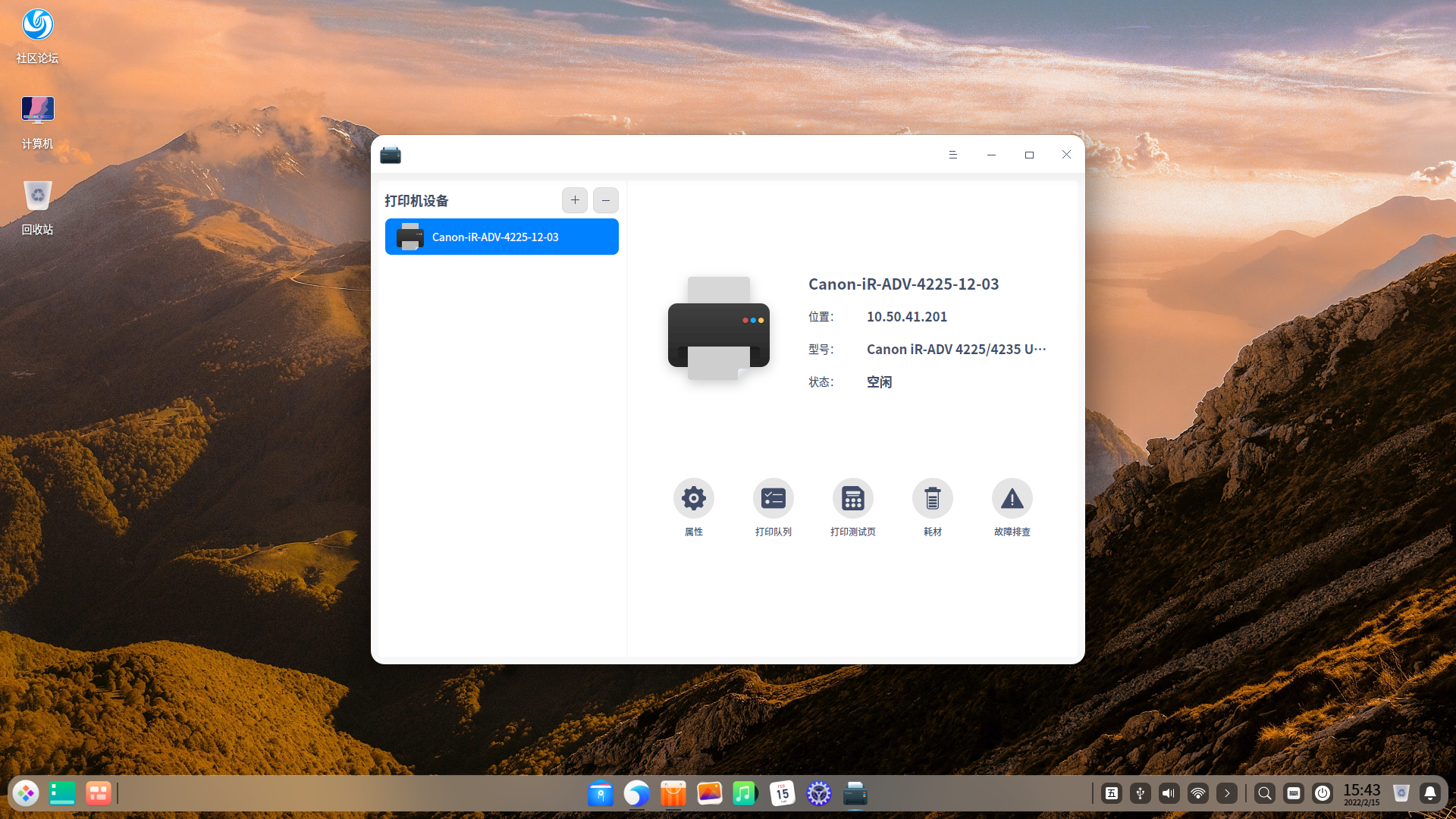Expand the tray arrow chevron

coord(1227,793)
